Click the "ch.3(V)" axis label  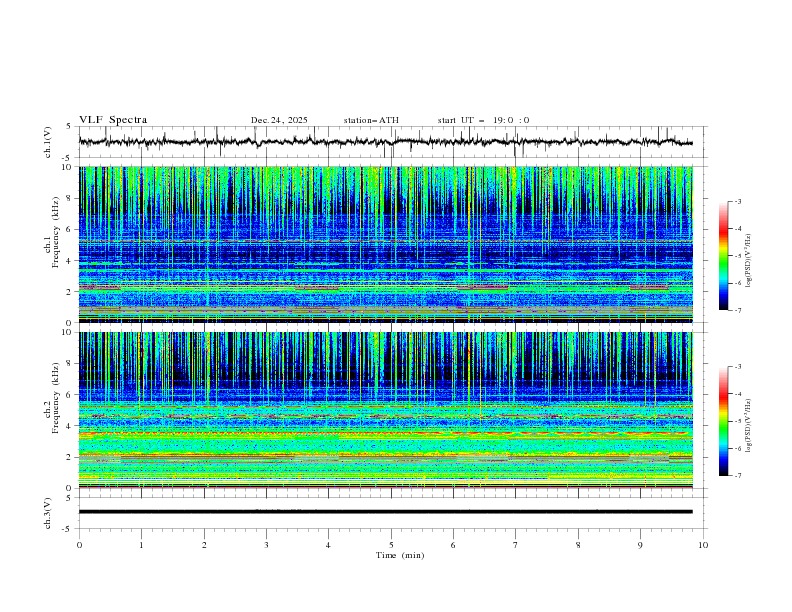coord(48,513)
